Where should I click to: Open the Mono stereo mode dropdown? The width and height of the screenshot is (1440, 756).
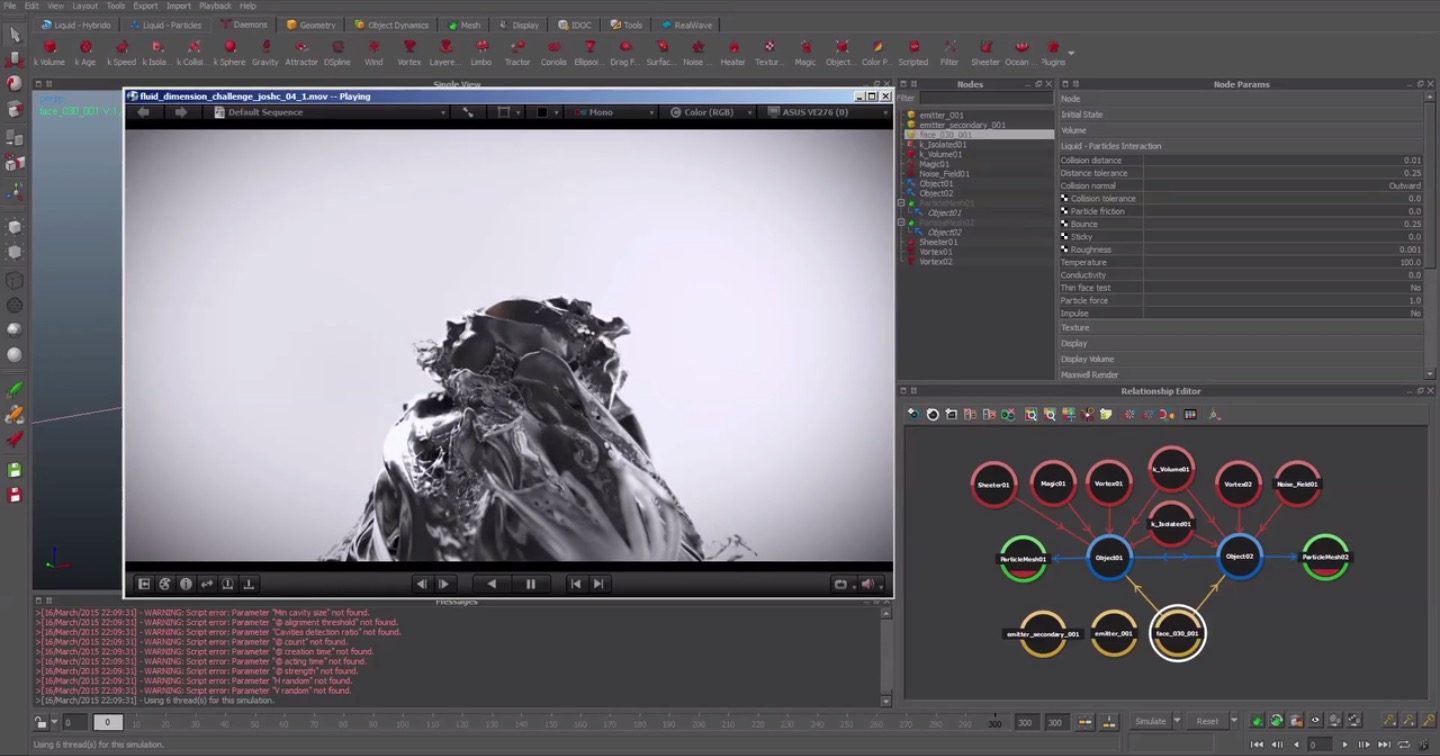coord(610,112)
